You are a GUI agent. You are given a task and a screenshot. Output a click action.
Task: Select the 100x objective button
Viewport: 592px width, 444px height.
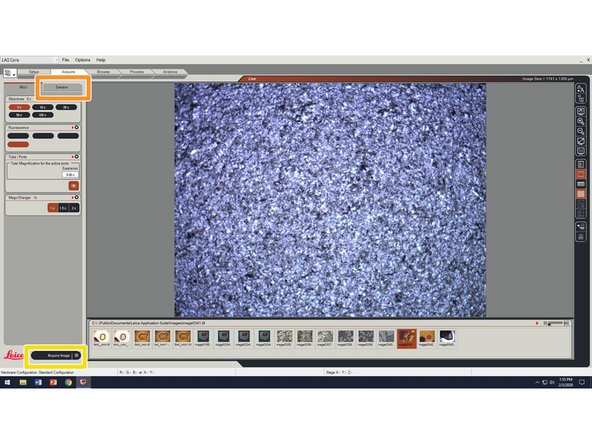(x=43, y=115)
